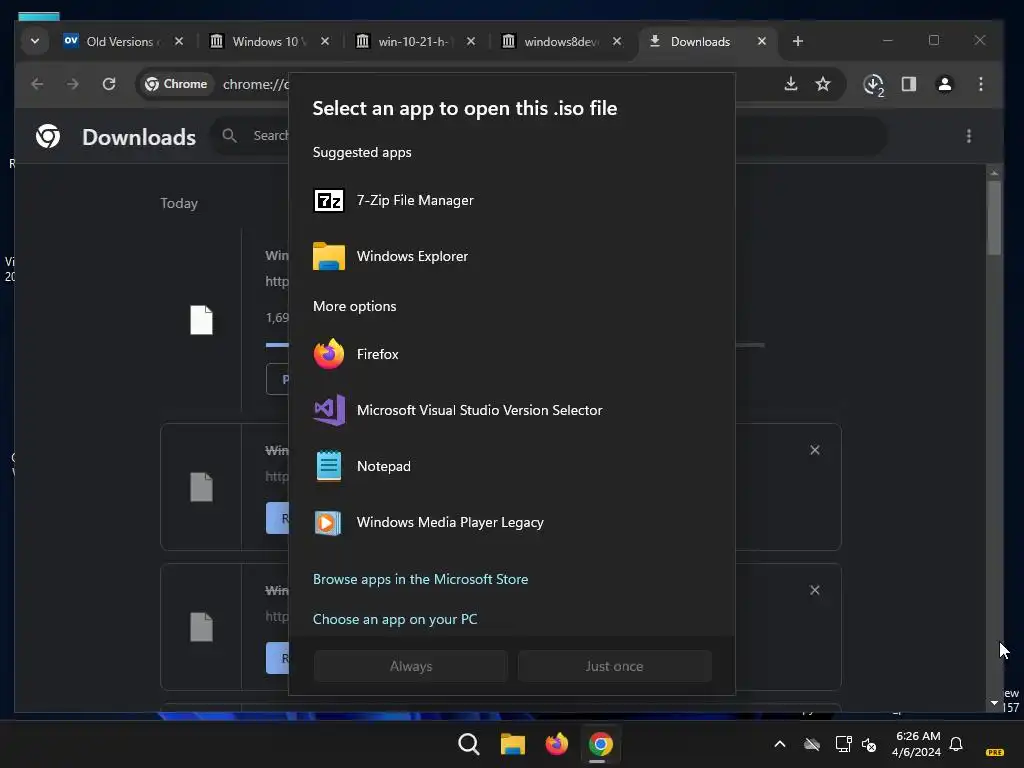Click the in-progress download file icon
Image resolution: width=1024 pixels, height=768 pixels.
pos(201,320)
